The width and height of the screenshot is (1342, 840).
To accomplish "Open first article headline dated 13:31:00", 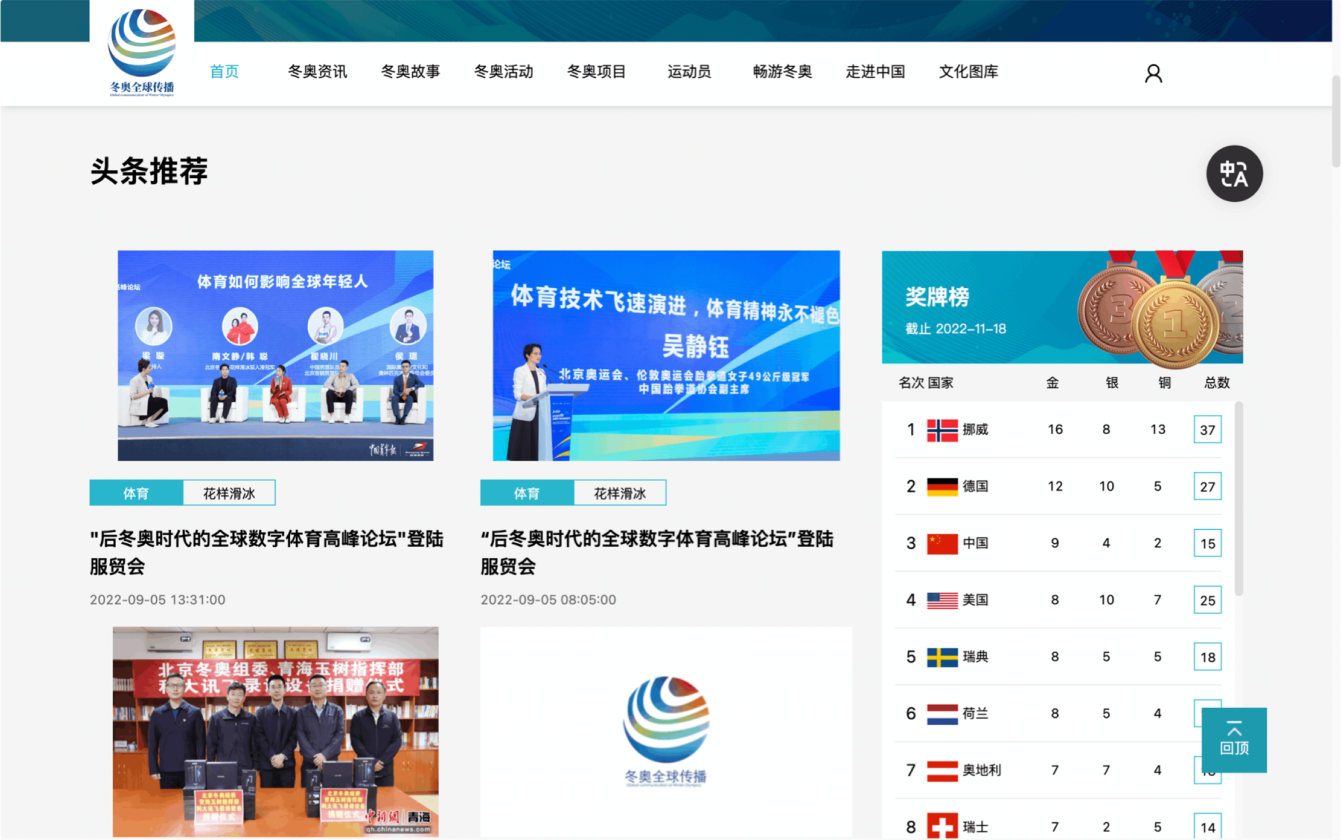I will pos(266,553).
